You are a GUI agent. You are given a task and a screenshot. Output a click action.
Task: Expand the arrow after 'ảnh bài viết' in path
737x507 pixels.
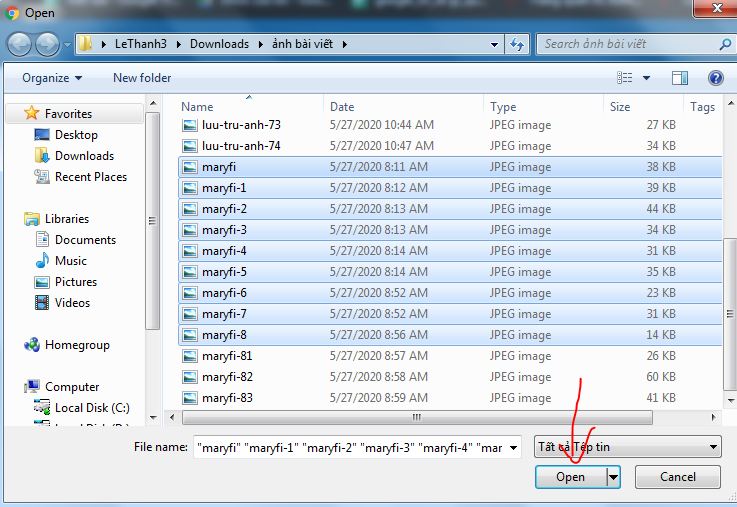(x=345, y=45)
